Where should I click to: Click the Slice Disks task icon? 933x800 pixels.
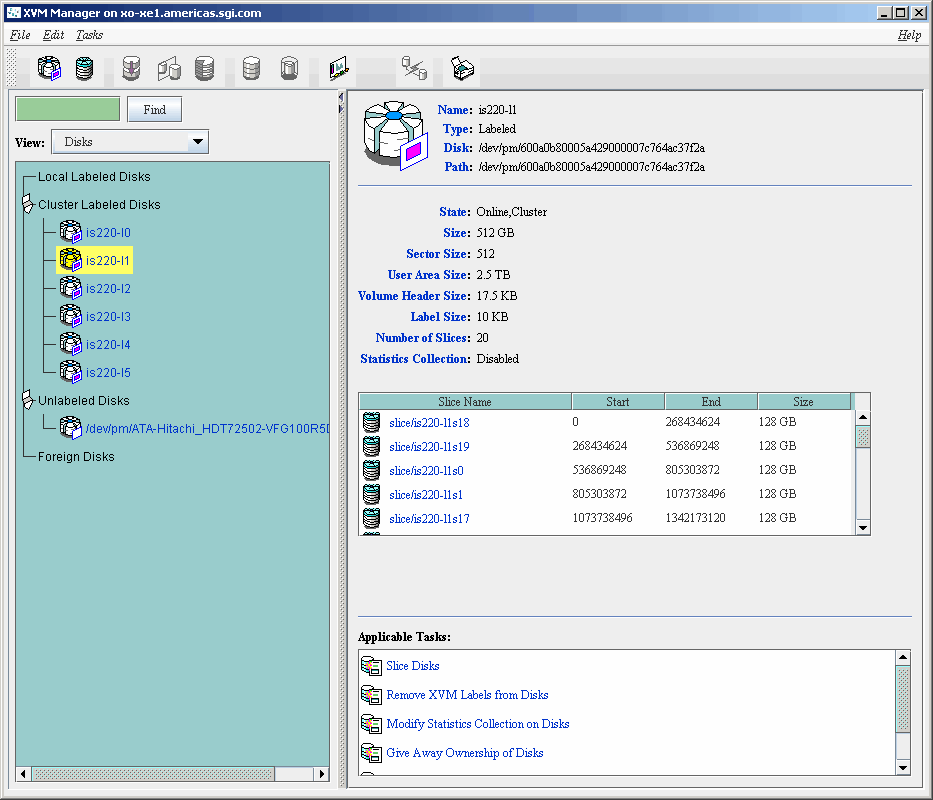click(x=371, y=665)
